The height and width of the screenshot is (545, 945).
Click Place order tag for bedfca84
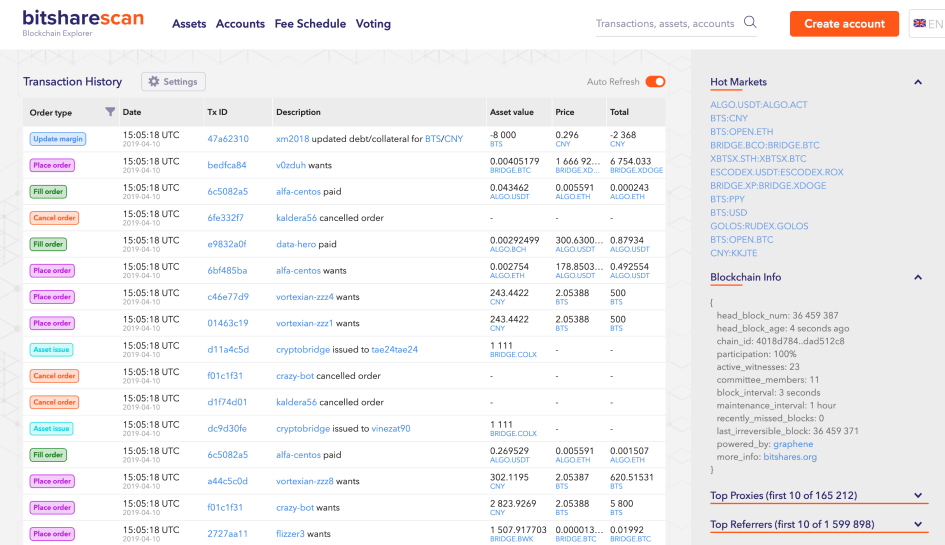pos(52,165)
